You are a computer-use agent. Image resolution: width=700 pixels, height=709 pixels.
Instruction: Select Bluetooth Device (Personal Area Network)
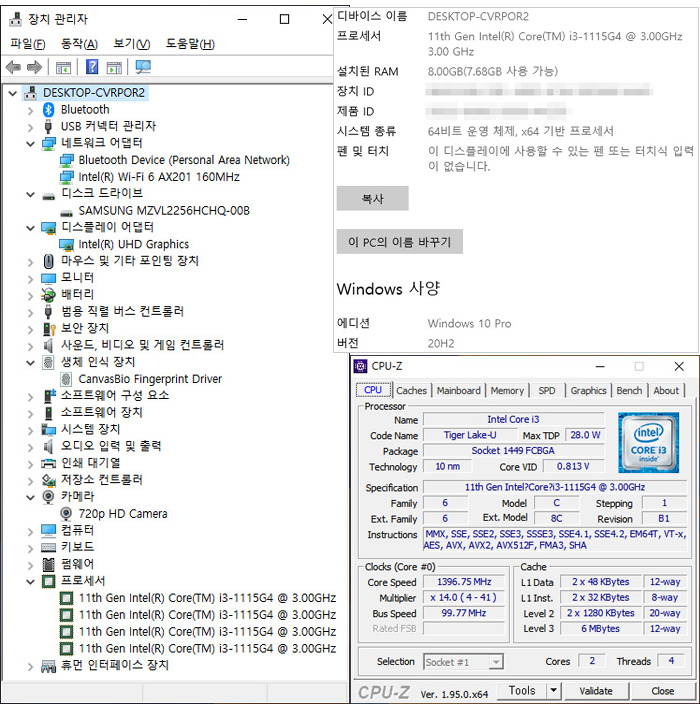[x=184, y=160]
